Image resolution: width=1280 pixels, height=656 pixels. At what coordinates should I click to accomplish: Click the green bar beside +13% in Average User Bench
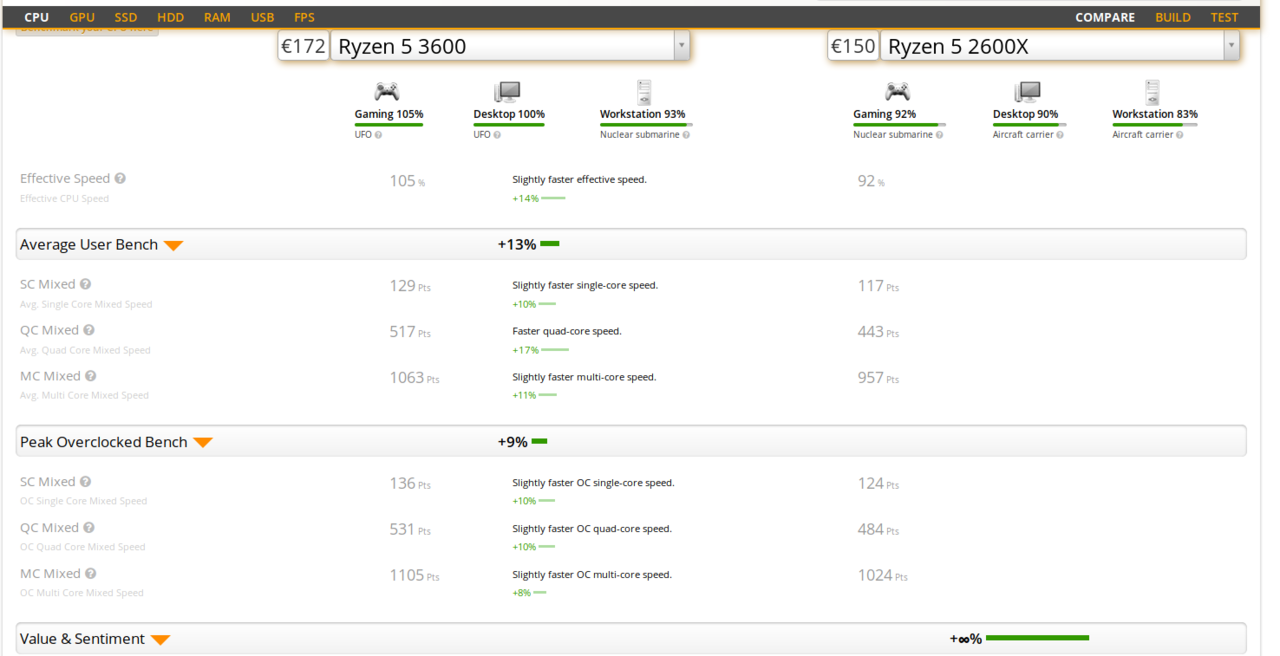(x=549, y=244)
